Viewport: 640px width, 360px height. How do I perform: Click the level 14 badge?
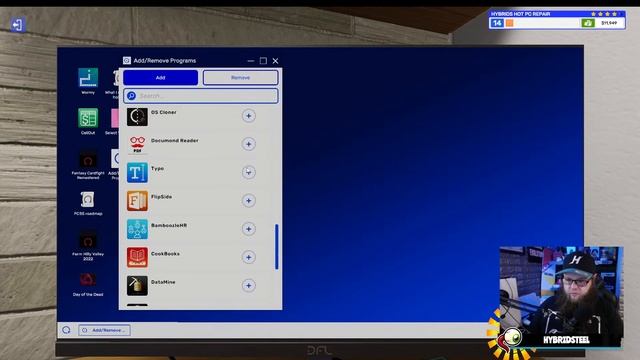(497, 23)
